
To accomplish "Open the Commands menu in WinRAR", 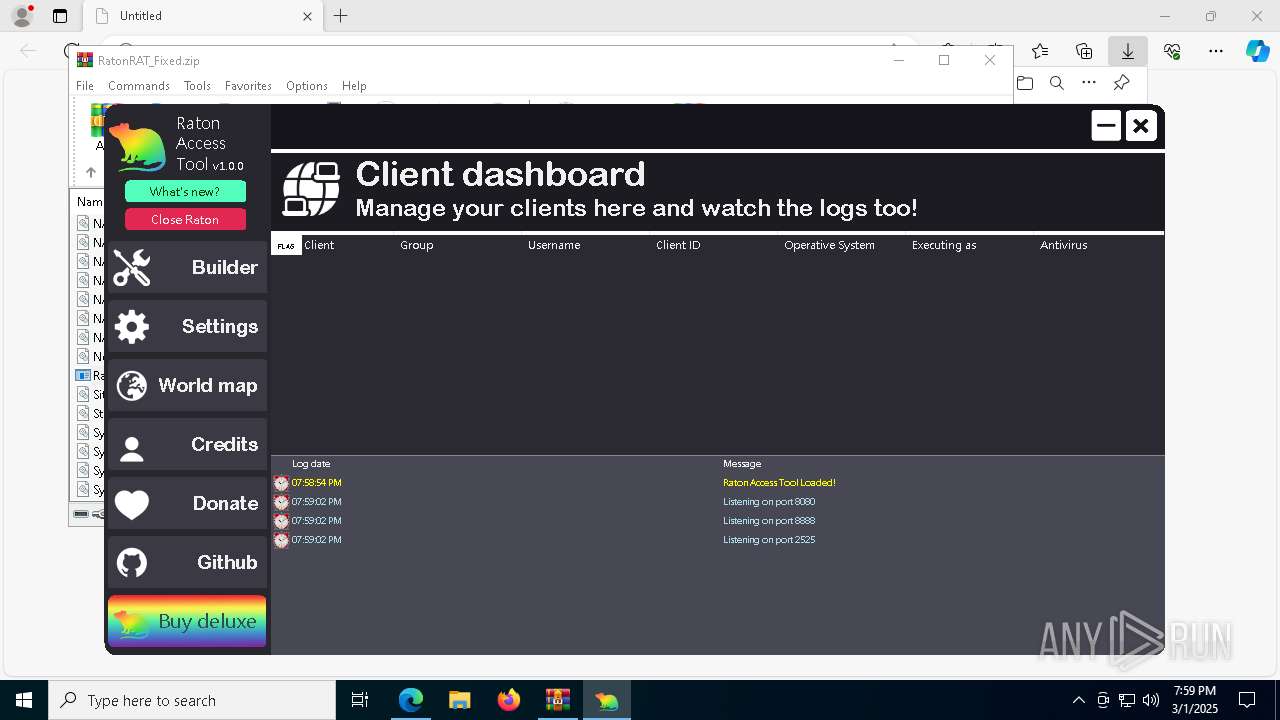I will click(x=139, y=86).
